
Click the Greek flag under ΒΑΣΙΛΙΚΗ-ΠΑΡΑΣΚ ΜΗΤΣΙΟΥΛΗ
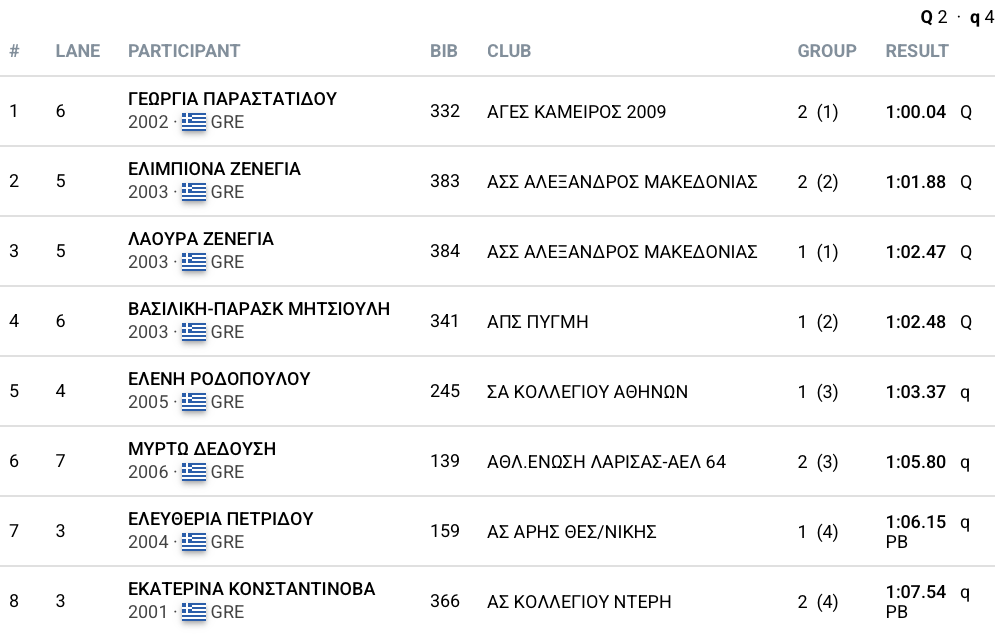click(194, 332)
